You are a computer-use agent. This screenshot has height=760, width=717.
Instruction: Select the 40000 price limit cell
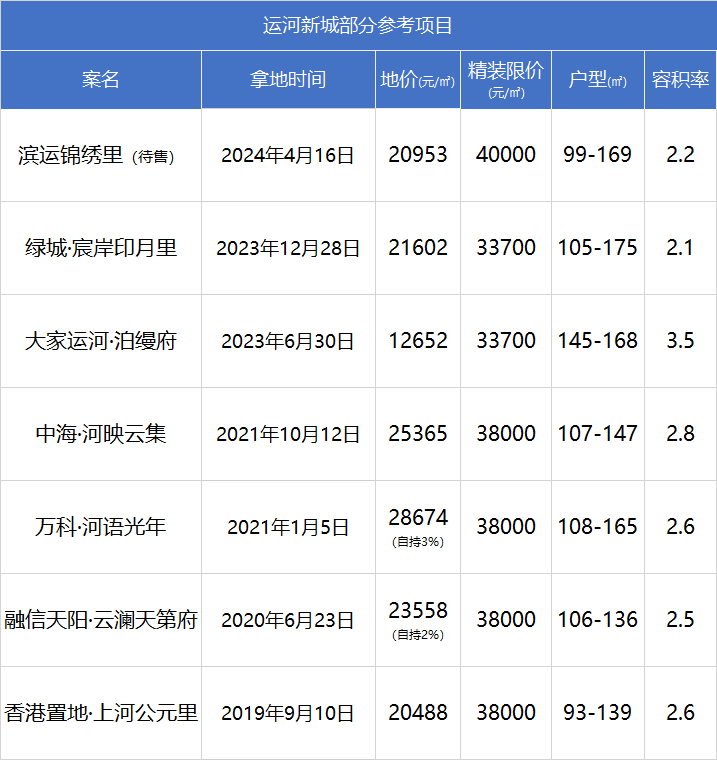click(x=505, y=155)
